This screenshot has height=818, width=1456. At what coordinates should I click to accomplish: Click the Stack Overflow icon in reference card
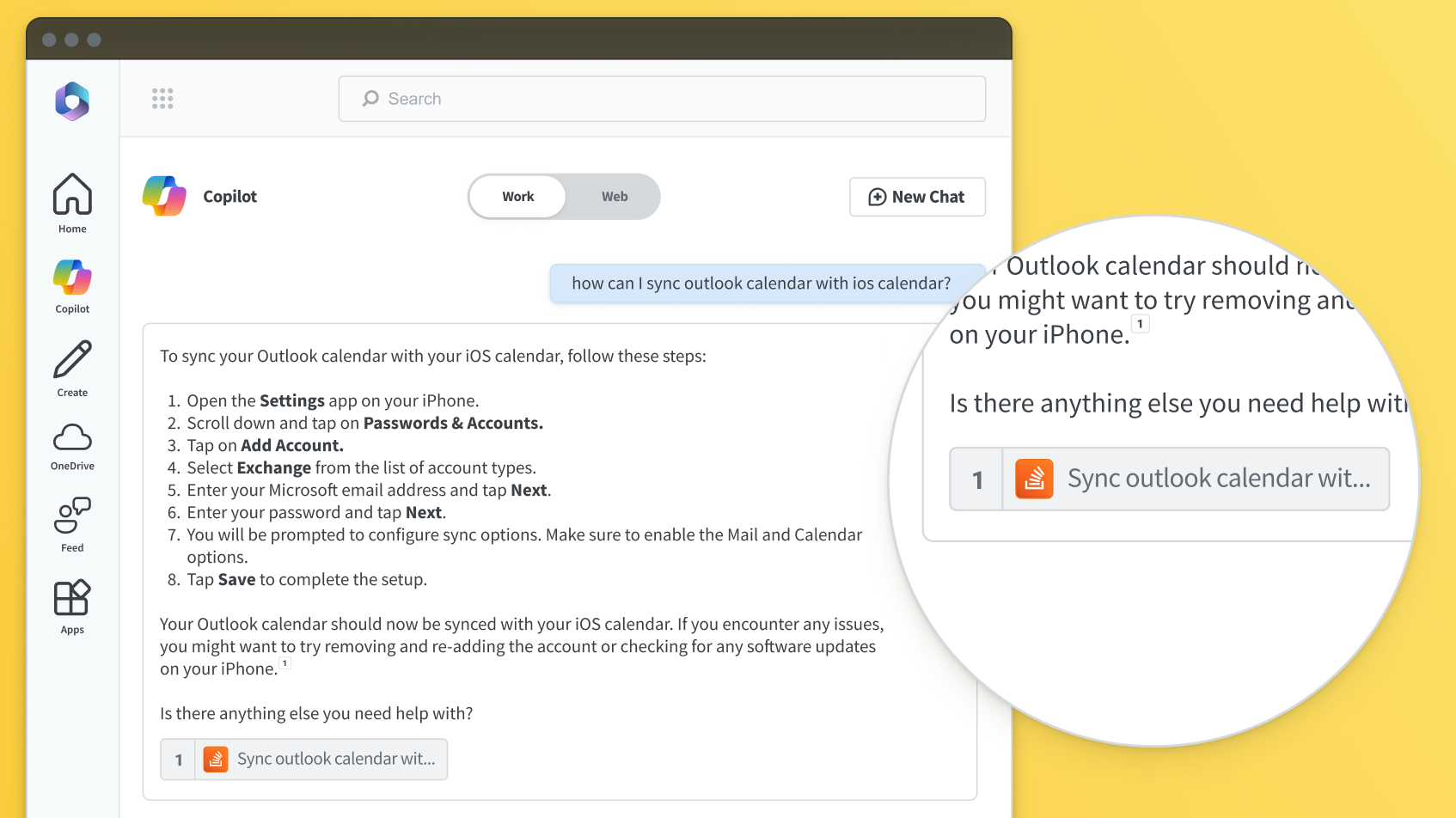tap(216, 760)
